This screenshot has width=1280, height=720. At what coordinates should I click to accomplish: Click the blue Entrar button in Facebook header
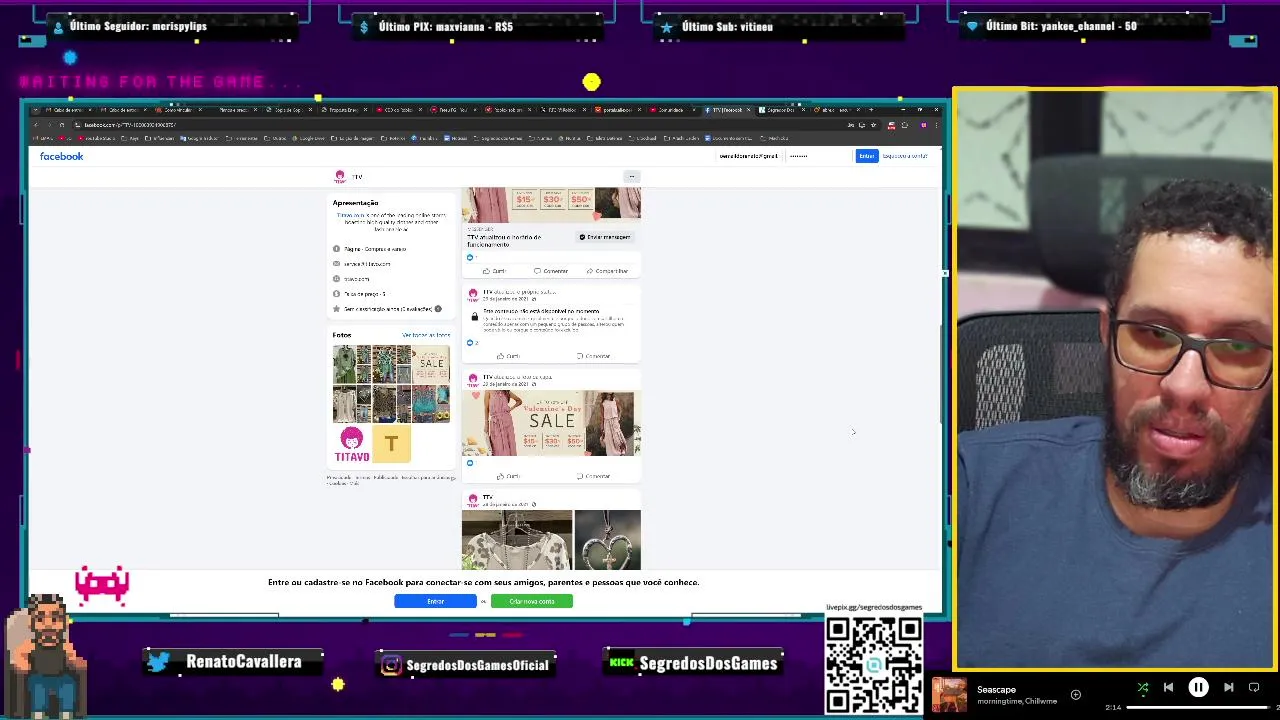click(x=866, y=156)
